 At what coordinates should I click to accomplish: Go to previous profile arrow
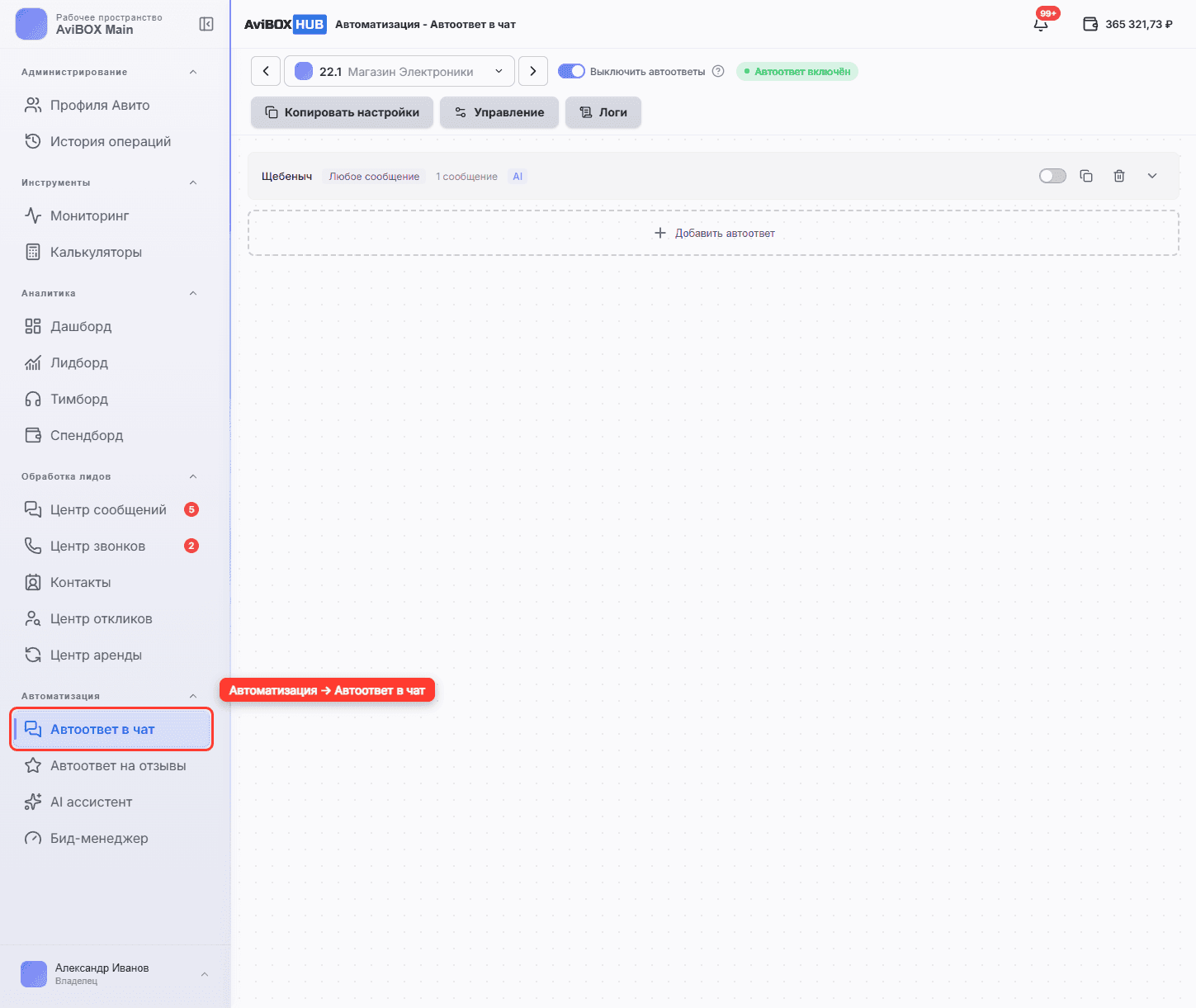point(266,71)
